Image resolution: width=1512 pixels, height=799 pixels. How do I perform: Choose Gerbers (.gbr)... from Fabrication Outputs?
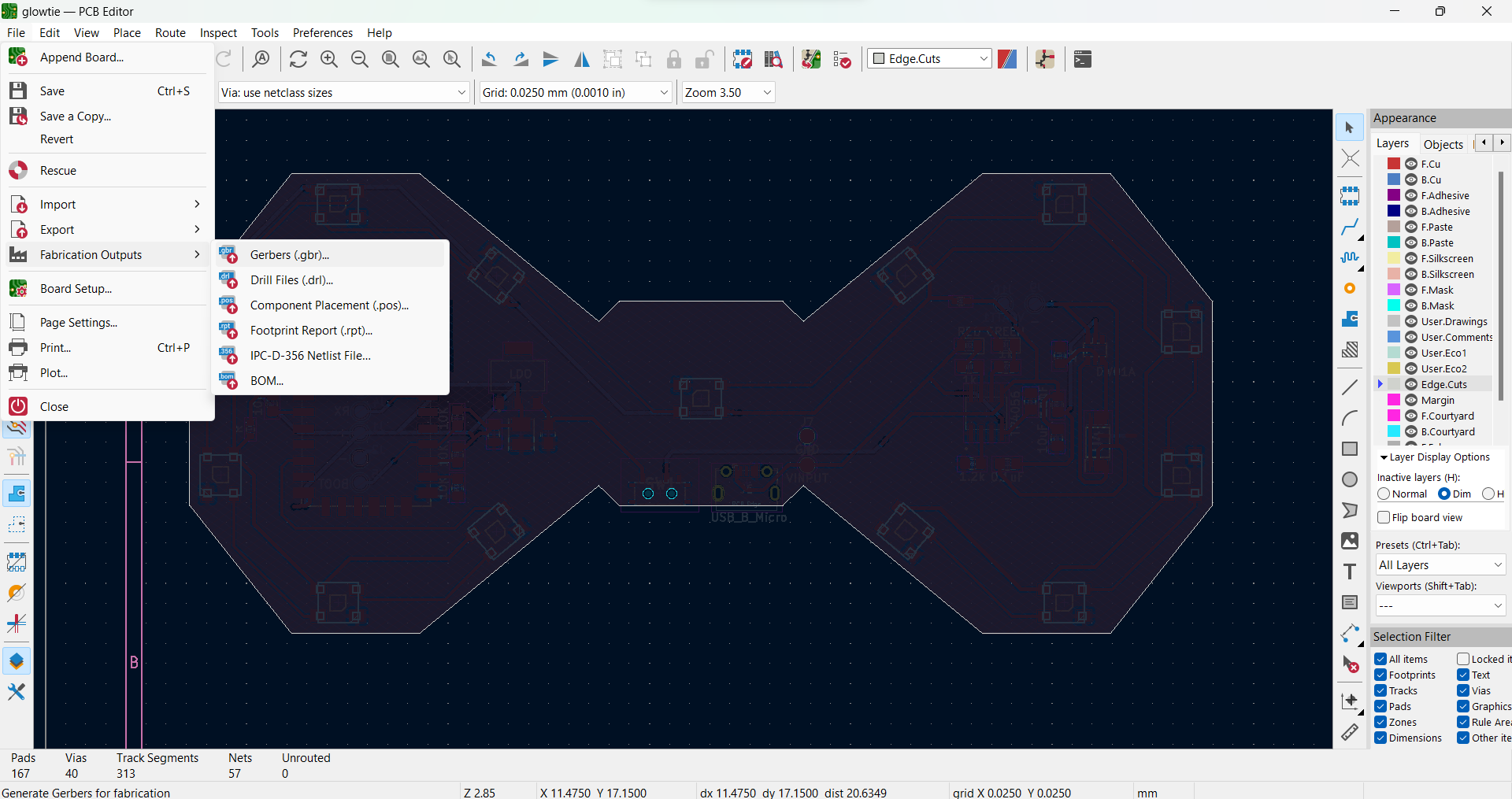tap(332, 255)
